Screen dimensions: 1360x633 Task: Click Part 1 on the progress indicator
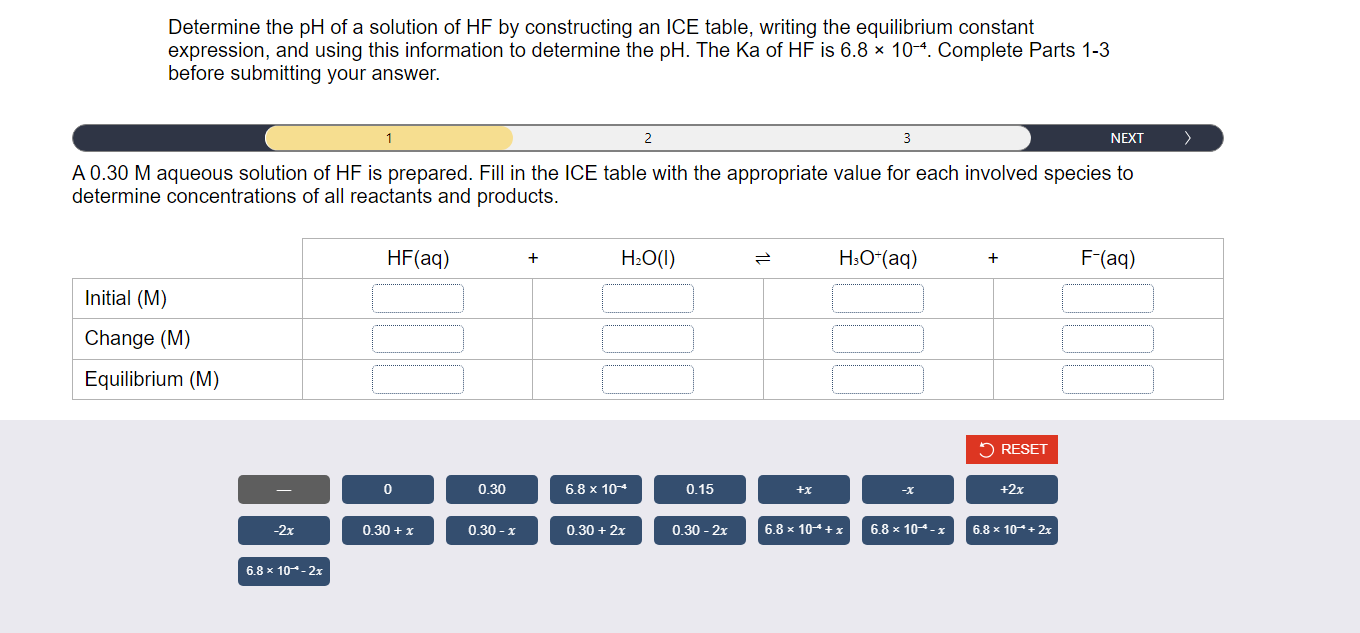388,138
